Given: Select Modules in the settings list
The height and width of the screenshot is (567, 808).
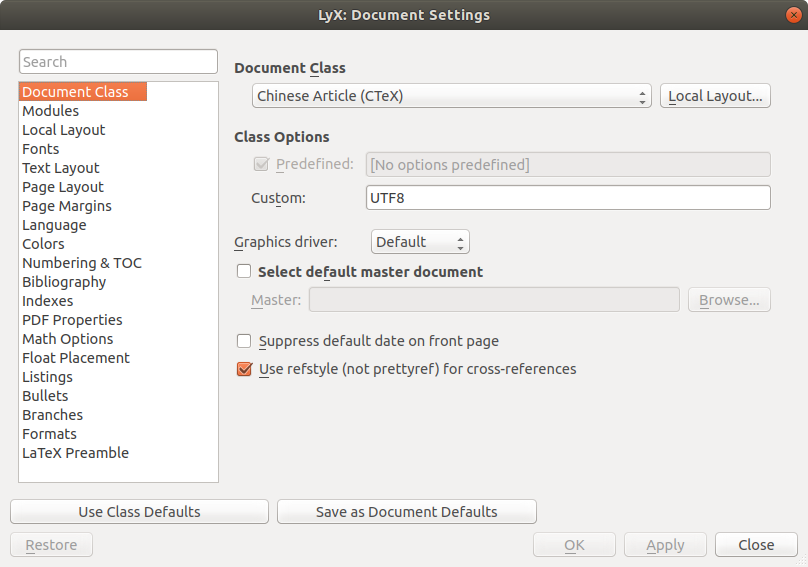Looking at the screenshot, I should click(51, 111).
